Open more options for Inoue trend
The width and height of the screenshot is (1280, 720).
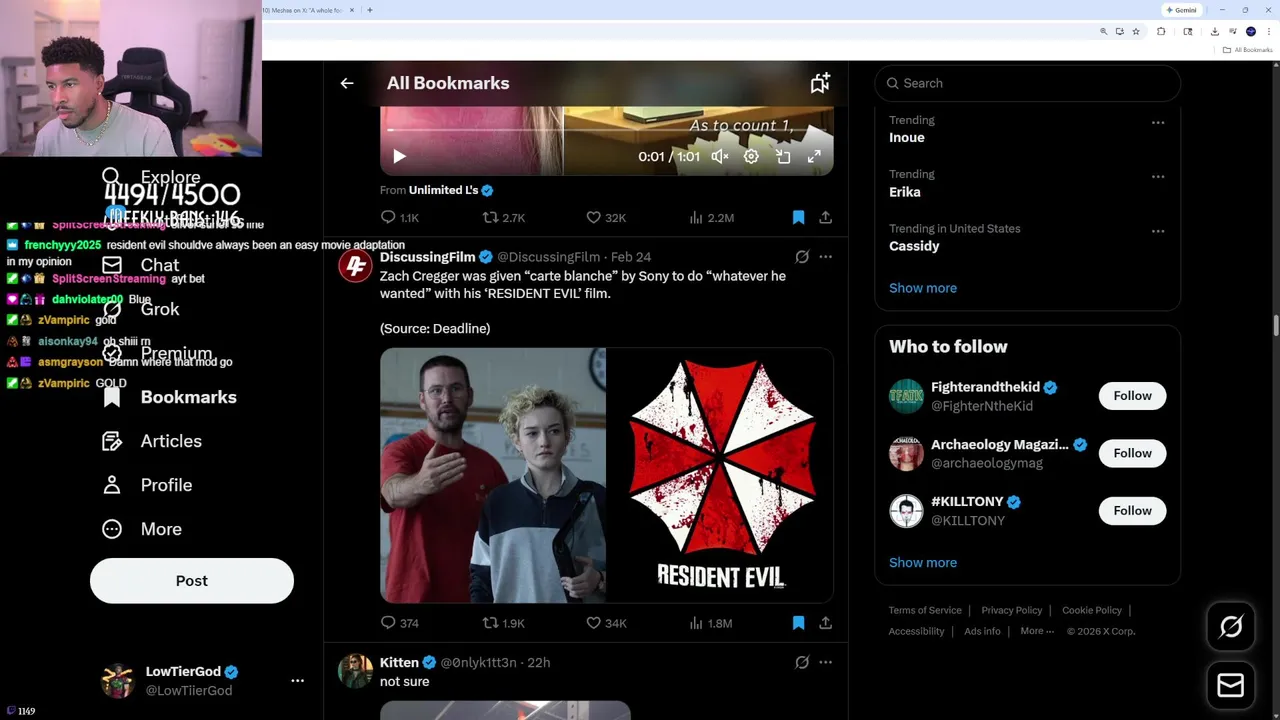(1158, 122)
